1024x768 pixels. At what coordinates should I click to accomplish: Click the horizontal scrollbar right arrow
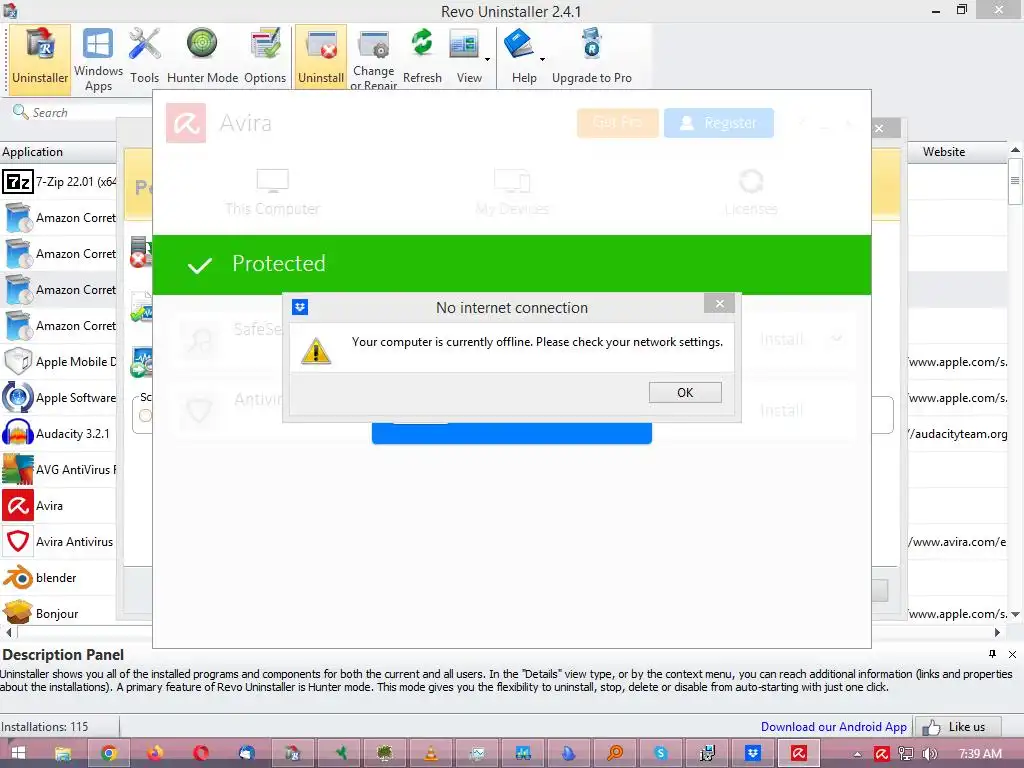click(997, 632)
